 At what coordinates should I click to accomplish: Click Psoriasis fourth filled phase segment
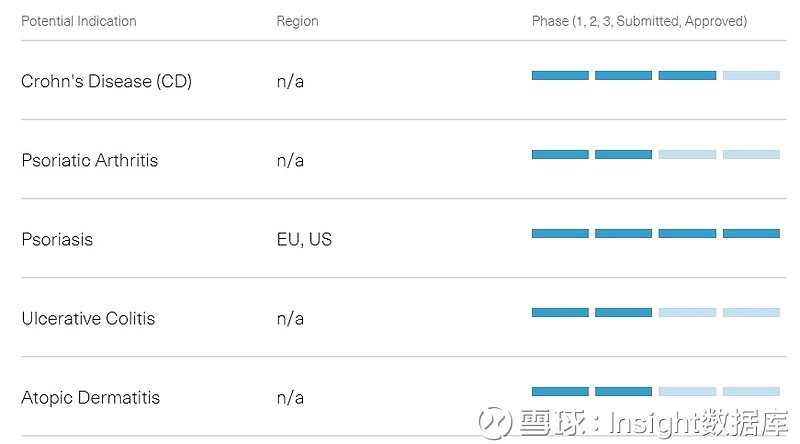(x=751, y=234)
